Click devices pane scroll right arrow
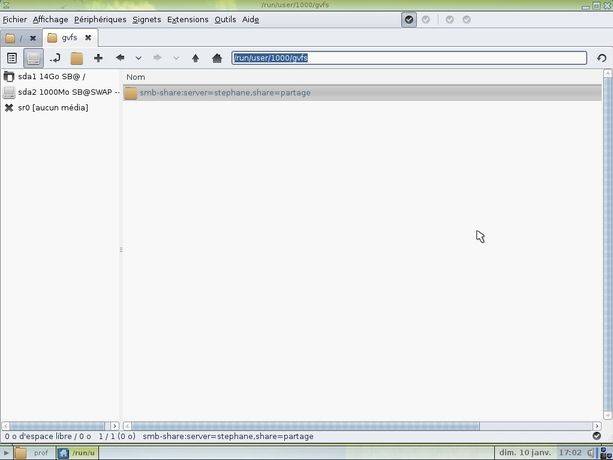The height and width of the screenshot is (460, 613). [115, 426]
